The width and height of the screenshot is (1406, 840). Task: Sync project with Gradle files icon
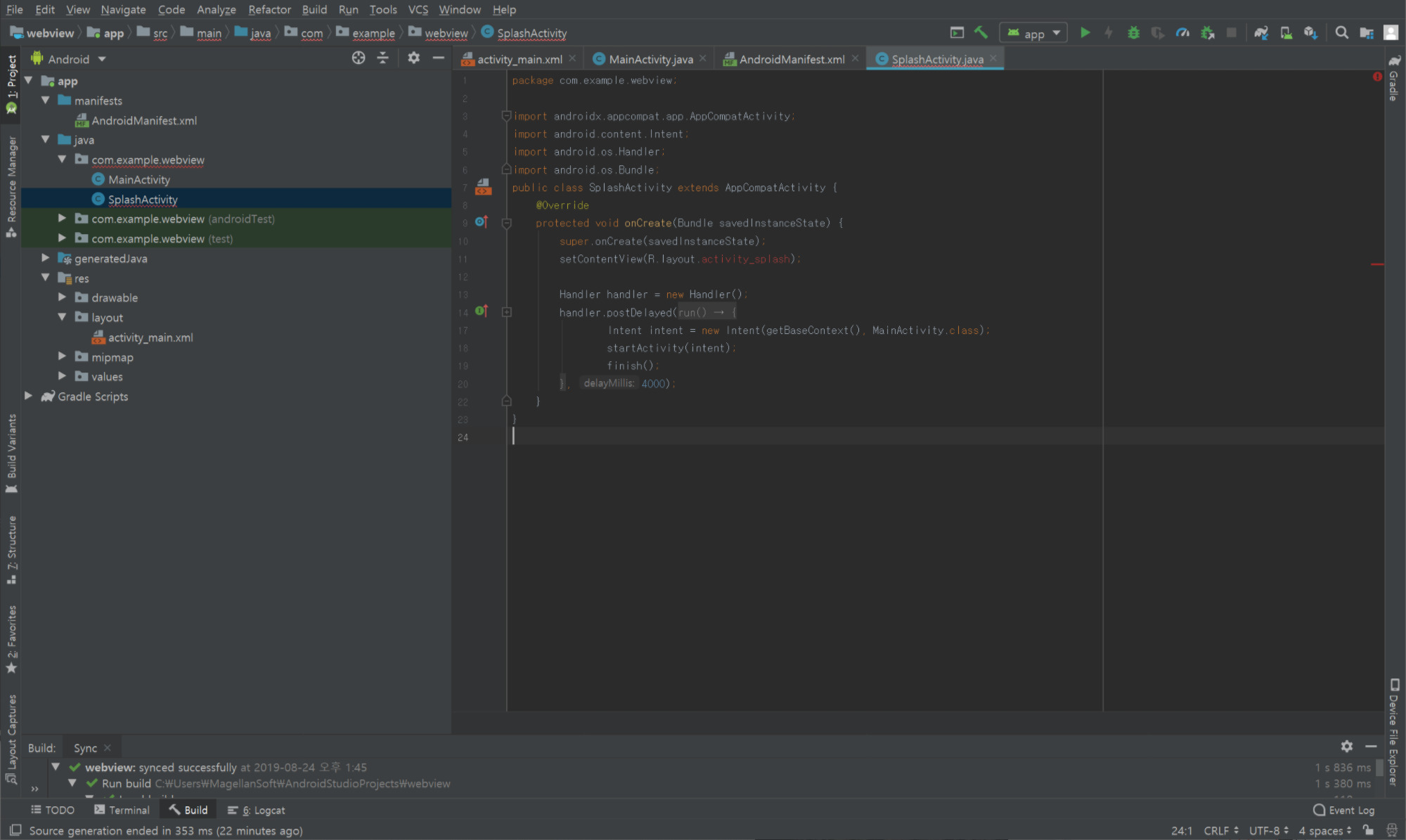pos(1261,33)
